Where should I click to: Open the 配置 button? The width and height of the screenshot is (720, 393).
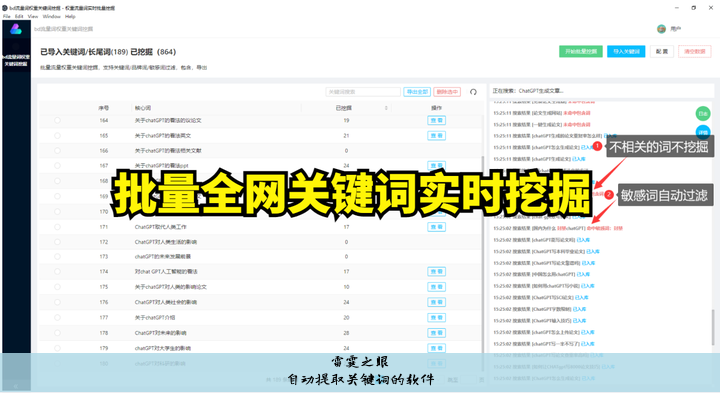coord(662,51)
